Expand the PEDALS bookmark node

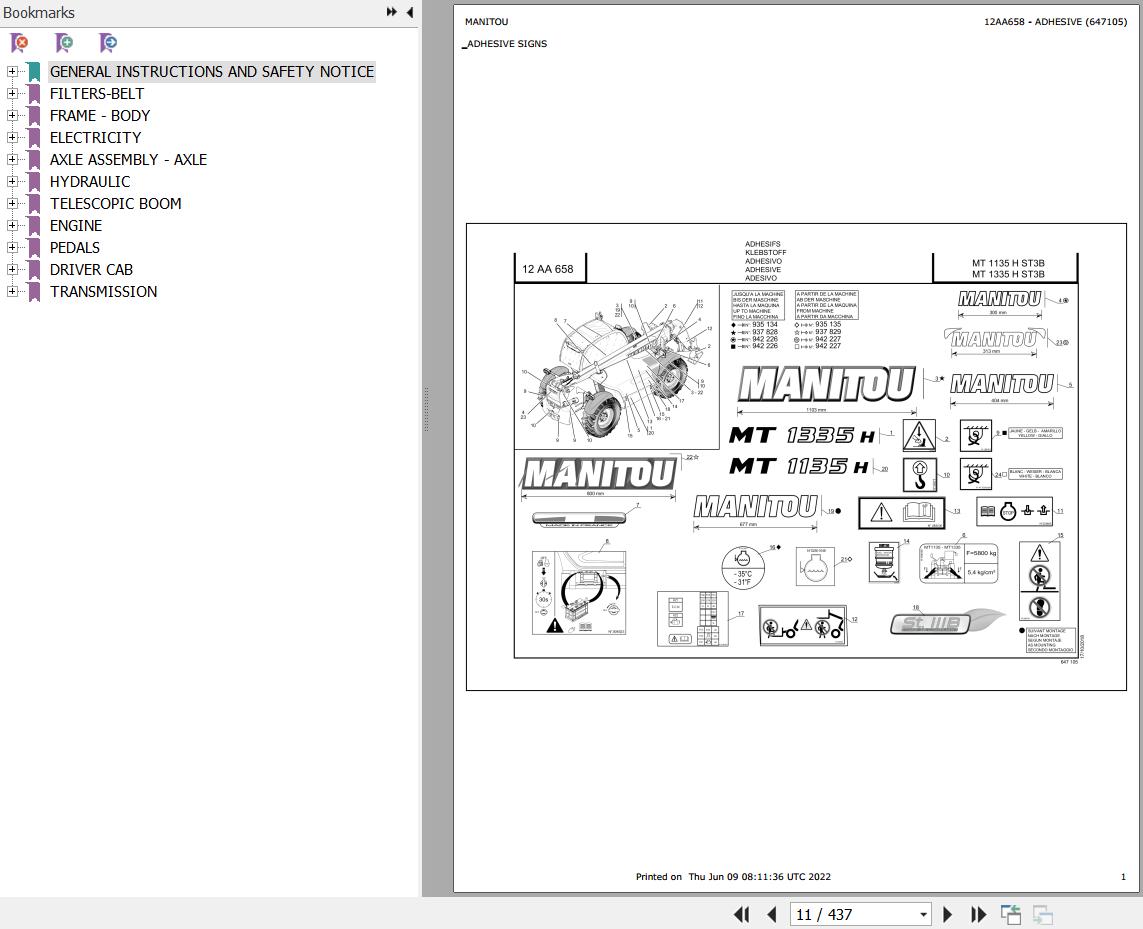pyautogui.click(x=12, y=247)
